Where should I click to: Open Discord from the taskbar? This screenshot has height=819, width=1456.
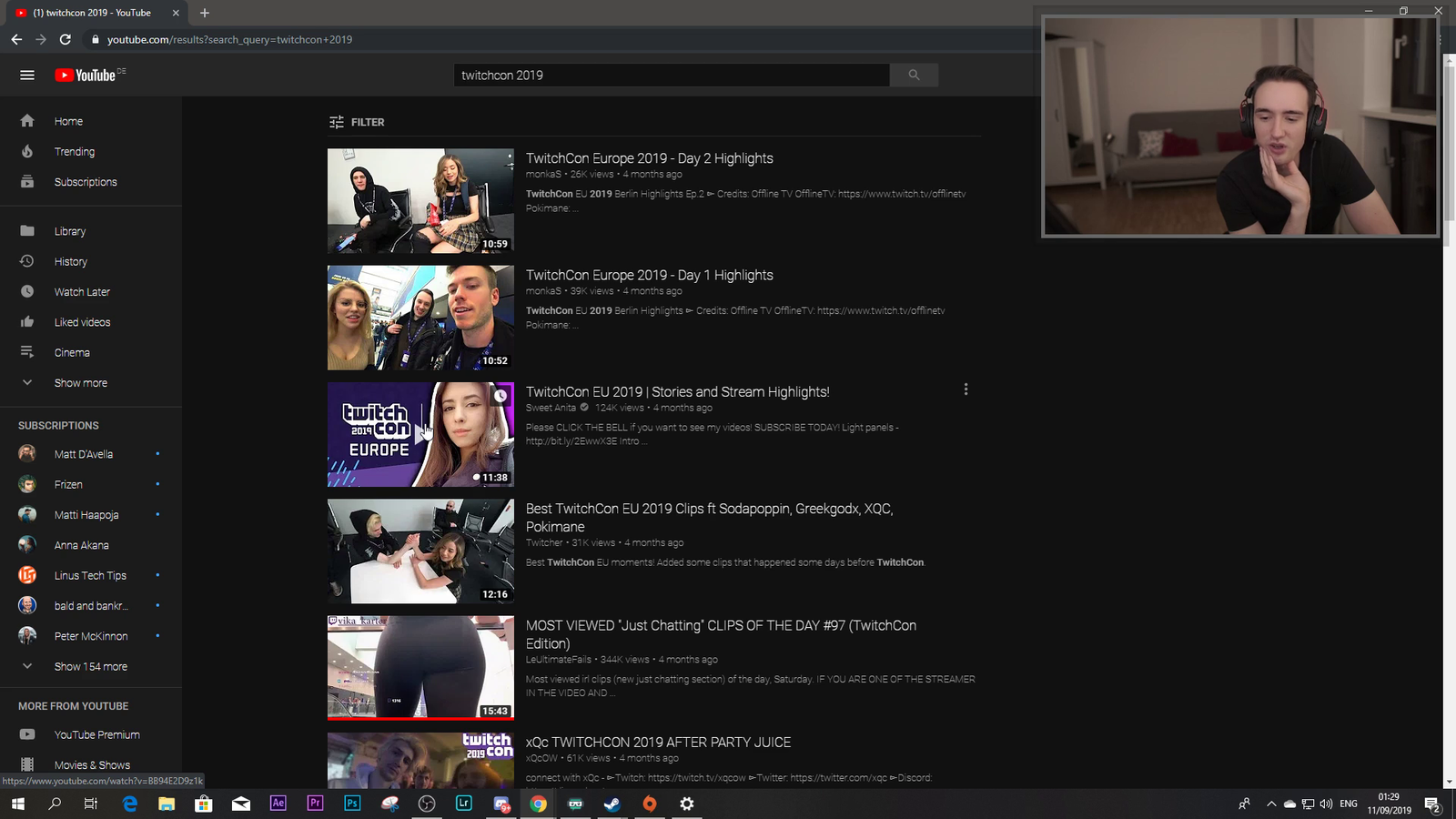(501, 804)
